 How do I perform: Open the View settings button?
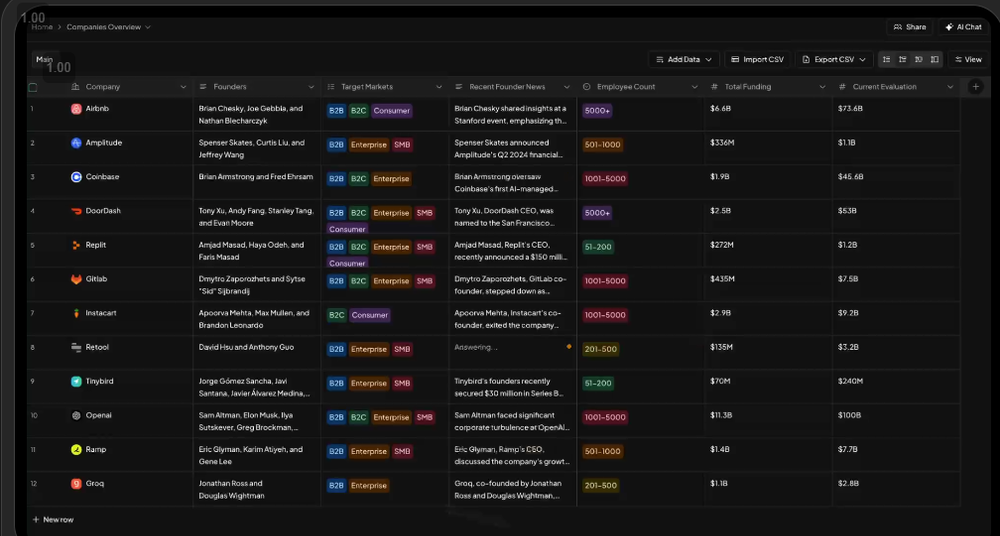(x=967, y=59)
